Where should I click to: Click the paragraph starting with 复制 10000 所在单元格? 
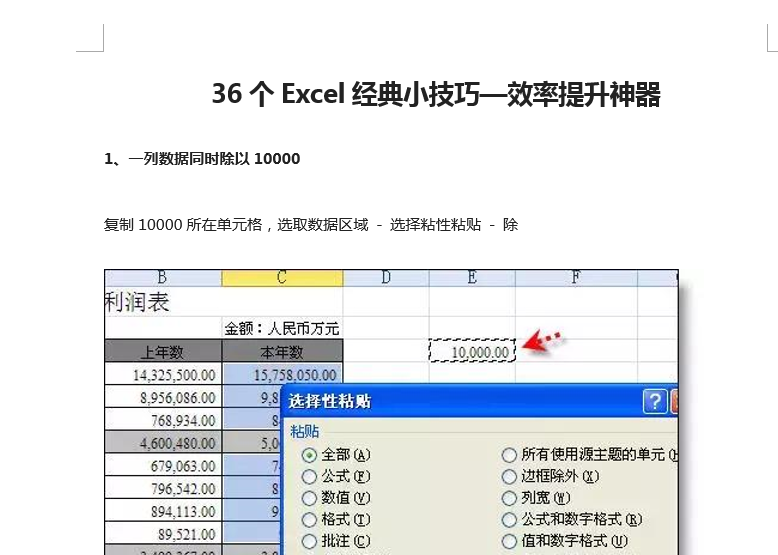pyautogui.click(x=311, y=225)
